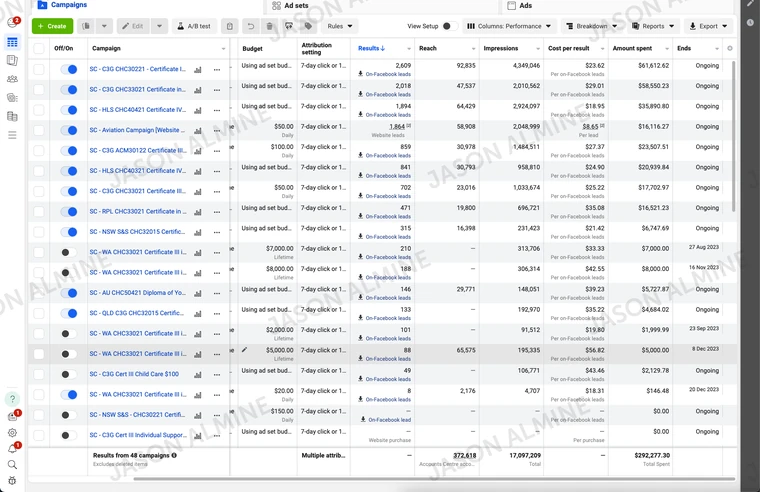The height and width of the screenshot is (492, 760).
Task: Open the audiences people icon in sidebar
Action: (13, 79)
